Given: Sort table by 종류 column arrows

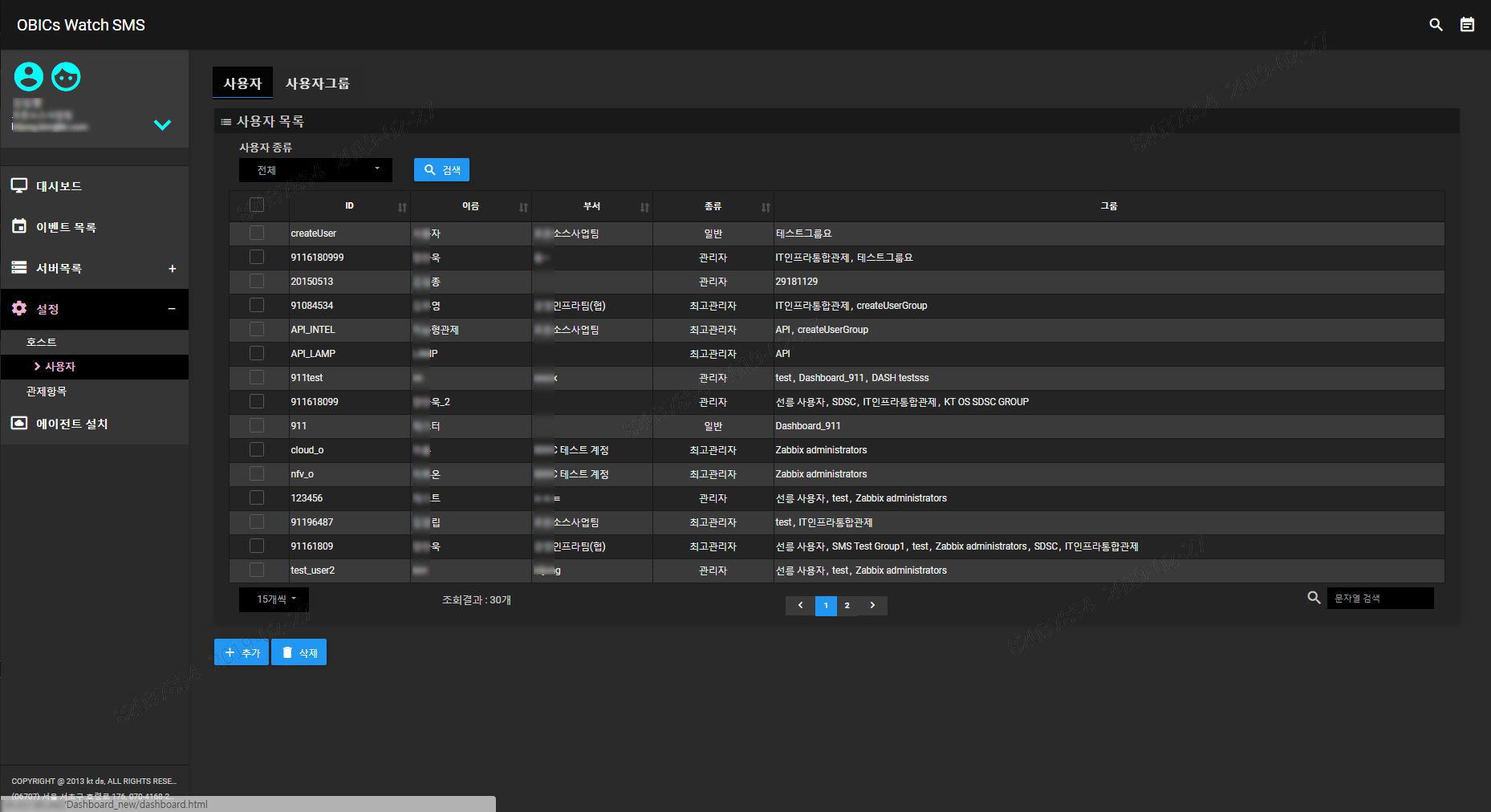Looking at the screenshot, I should tap(766, 207).
